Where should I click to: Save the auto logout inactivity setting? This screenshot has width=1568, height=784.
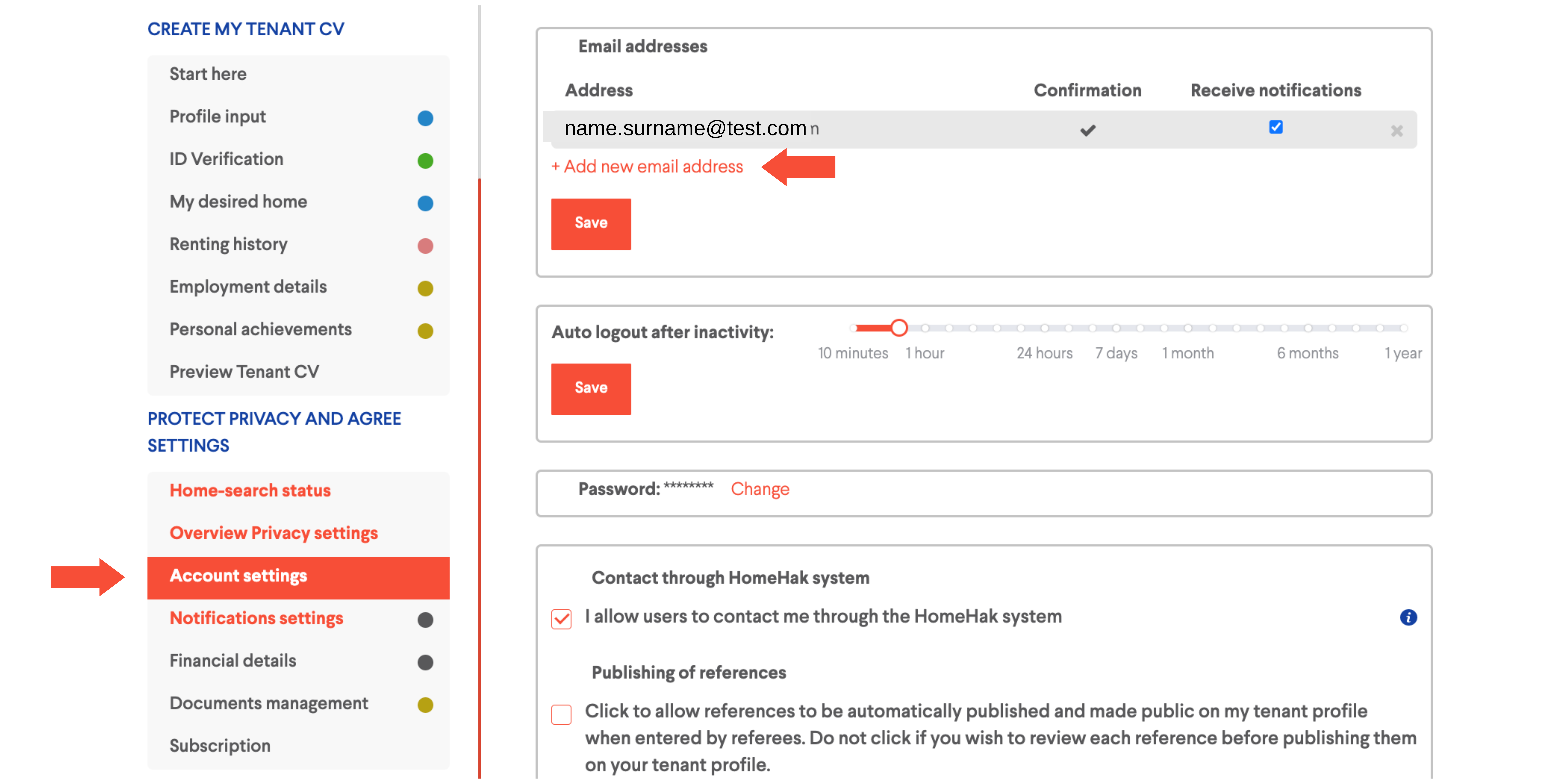tap(590, 389)
